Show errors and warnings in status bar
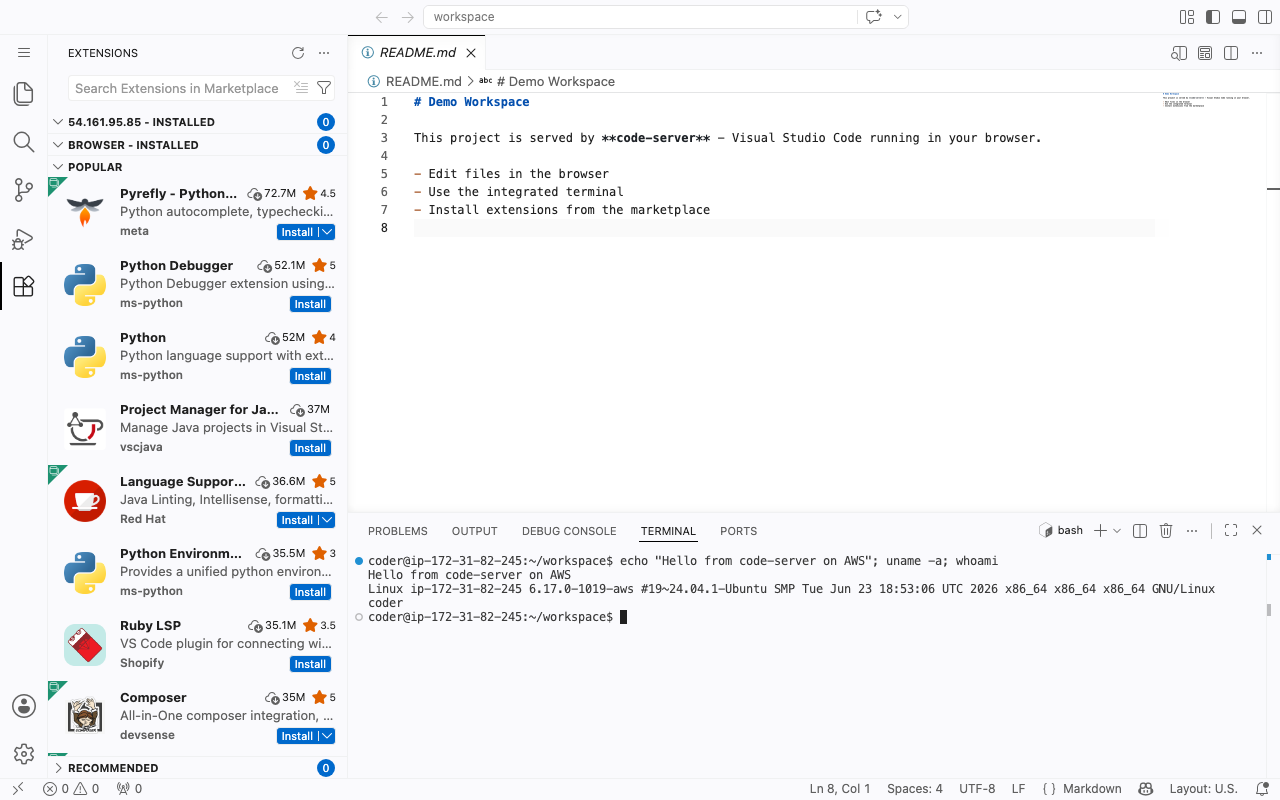Viewport: 1280px width, 800px height. pyautogui.click(x=71, y=789)
